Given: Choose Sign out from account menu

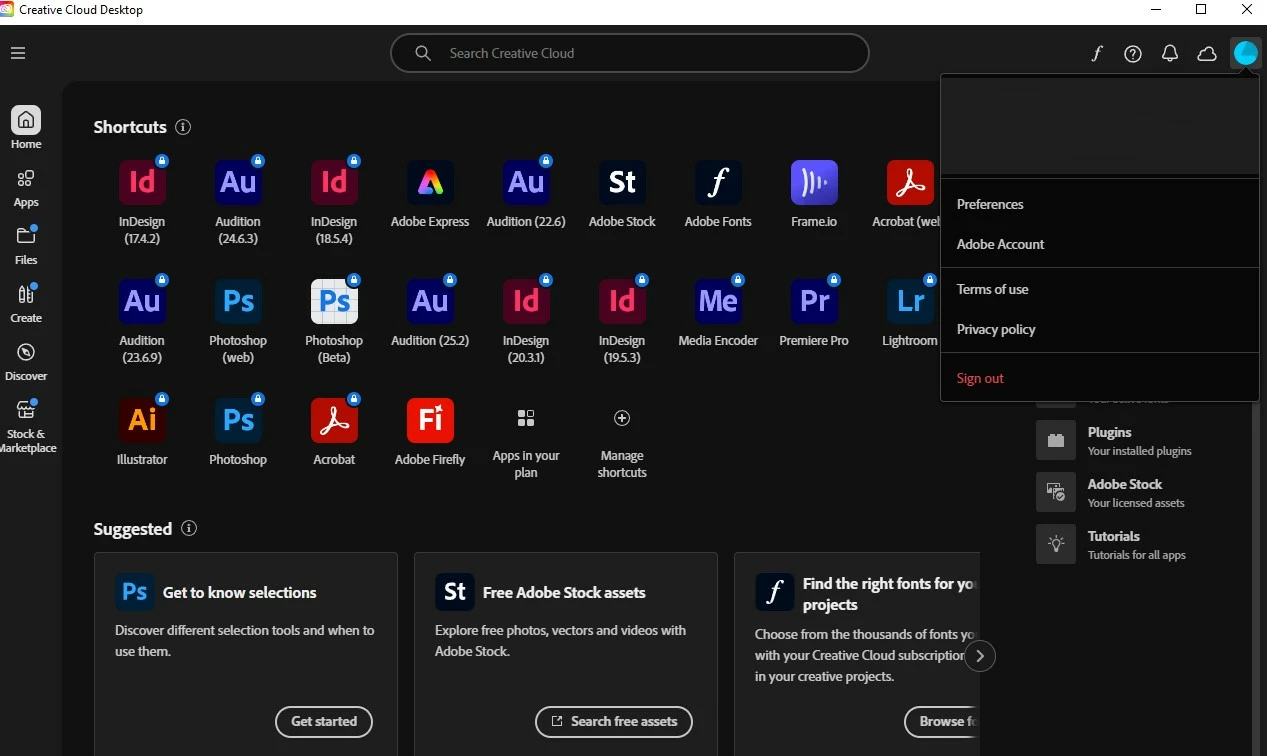Looking at the screenshot, I should pyautogui.click(x=1099, y=378).
